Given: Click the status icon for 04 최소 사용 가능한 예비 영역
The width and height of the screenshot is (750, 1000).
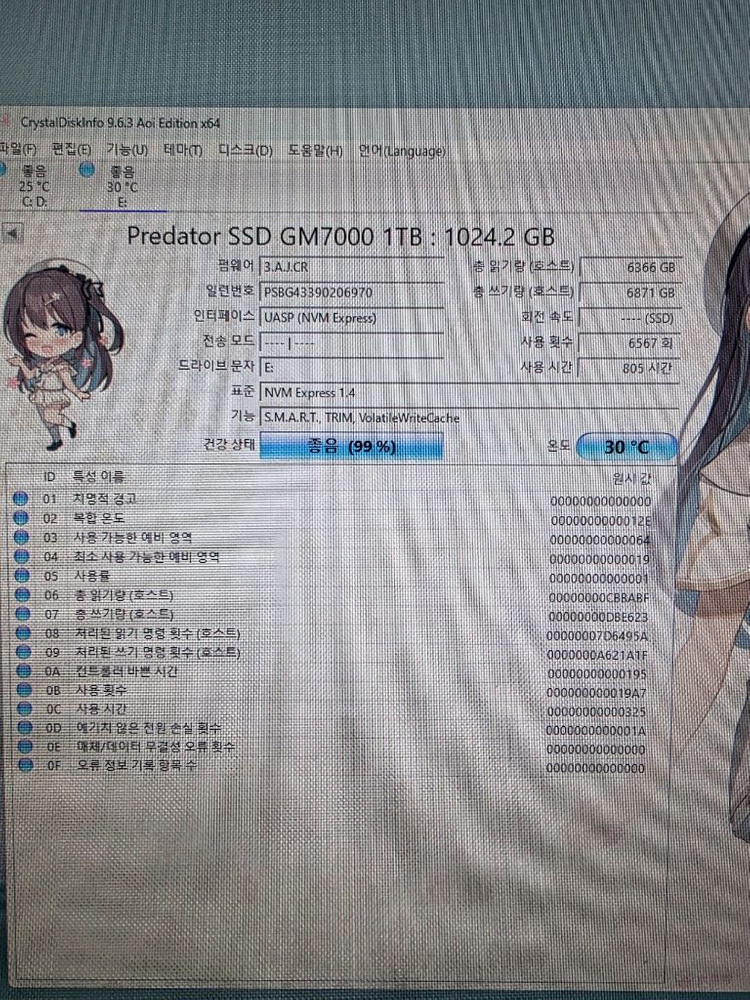Looking at the screenshot, I should coord(22,557).
